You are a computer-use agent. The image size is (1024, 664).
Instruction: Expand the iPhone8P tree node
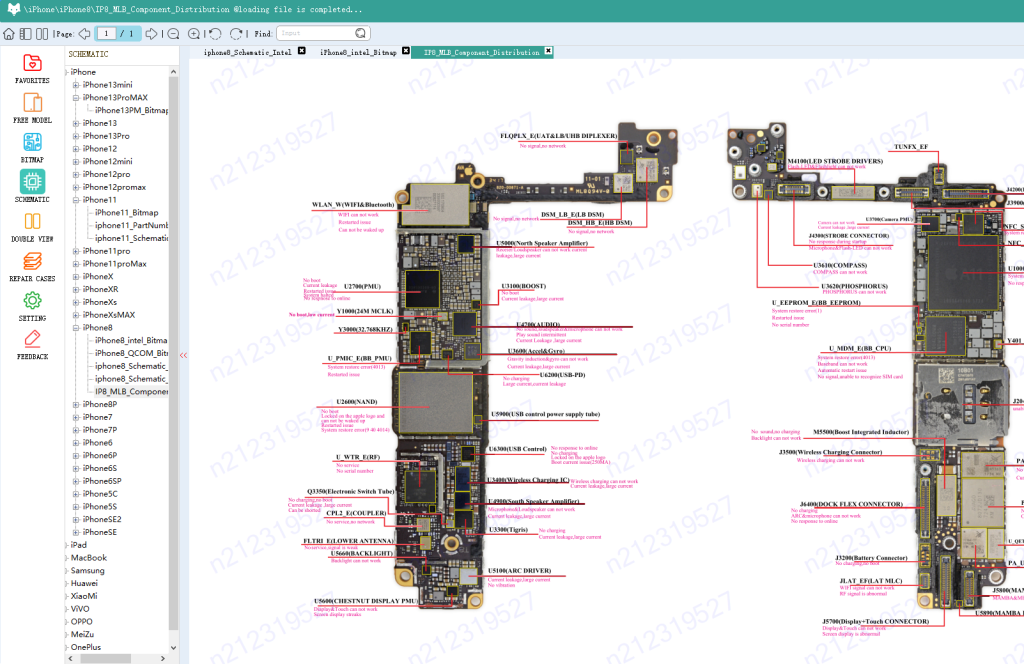pyautogui.click(x=76, y=405)
